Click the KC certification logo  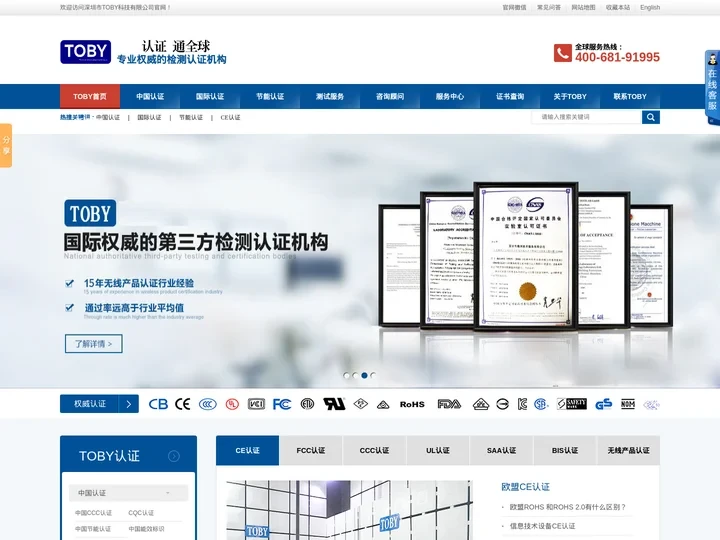(522, 404)
